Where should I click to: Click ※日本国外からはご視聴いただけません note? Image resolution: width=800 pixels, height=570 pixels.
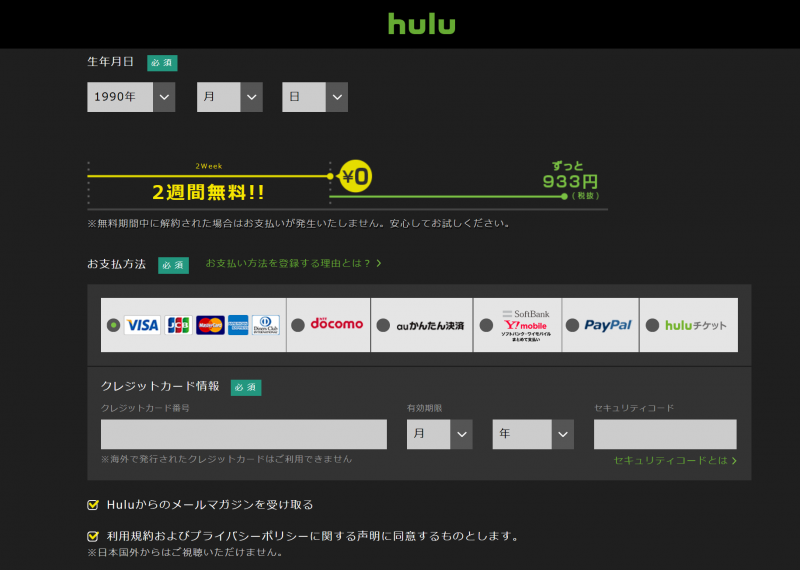[184, 552]
